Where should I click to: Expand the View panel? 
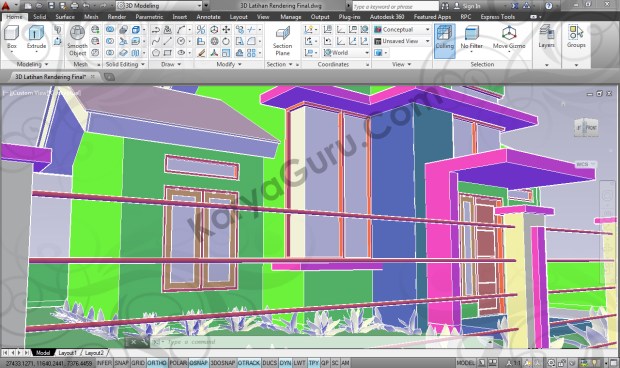click(401, 64)
